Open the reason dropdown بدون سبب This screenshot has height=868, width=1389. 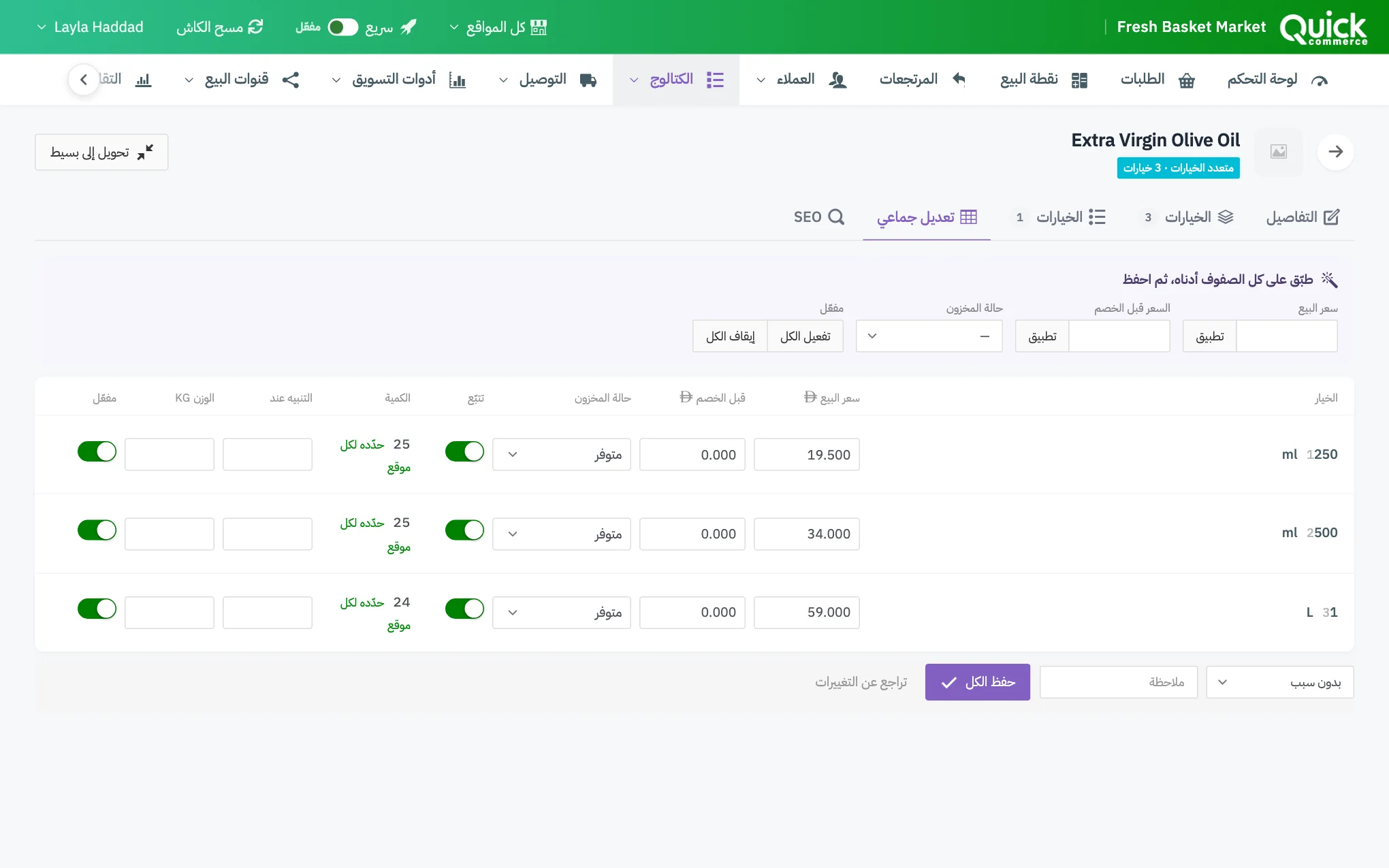1279,682
